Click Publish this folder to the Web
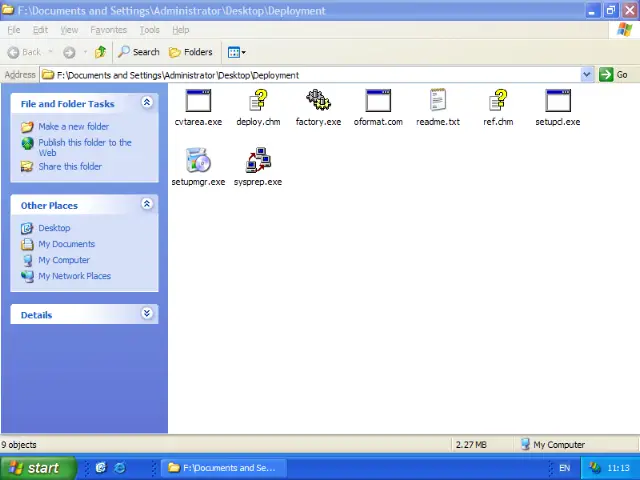Viewport: 640px width, 480px height. pos(85,147)
